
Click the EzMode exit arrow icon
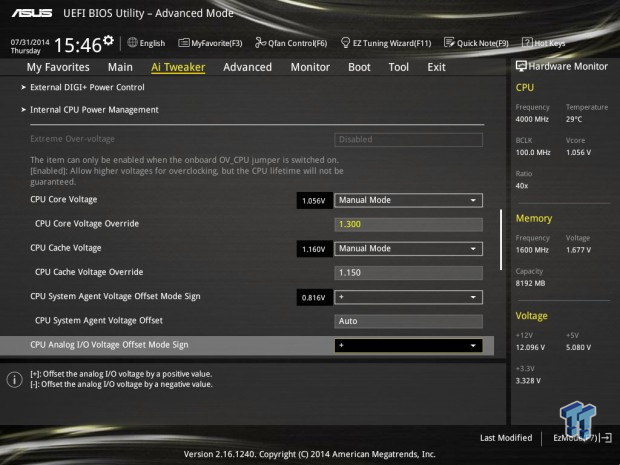606,438
